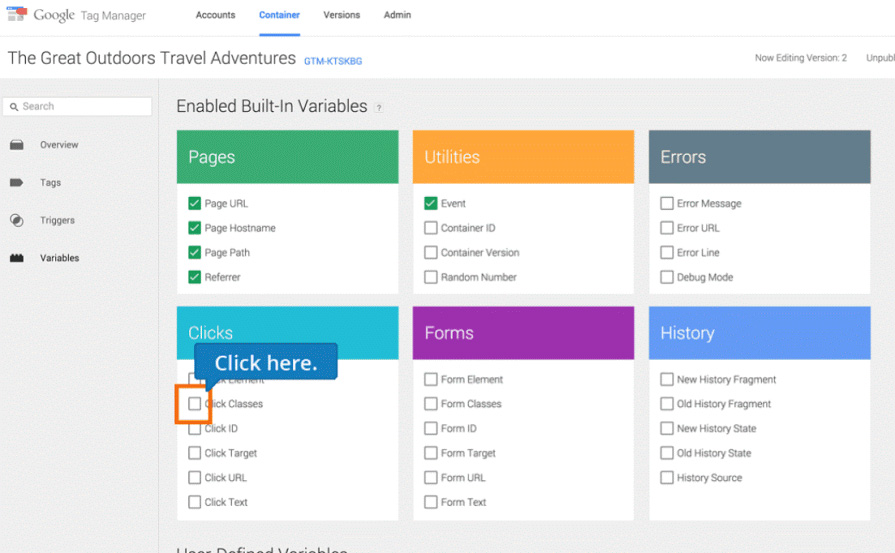The height and width of the screenshot is (553, 895).
Task: Uncheck the Page Hostname checkbox
Action: point(195,228)
